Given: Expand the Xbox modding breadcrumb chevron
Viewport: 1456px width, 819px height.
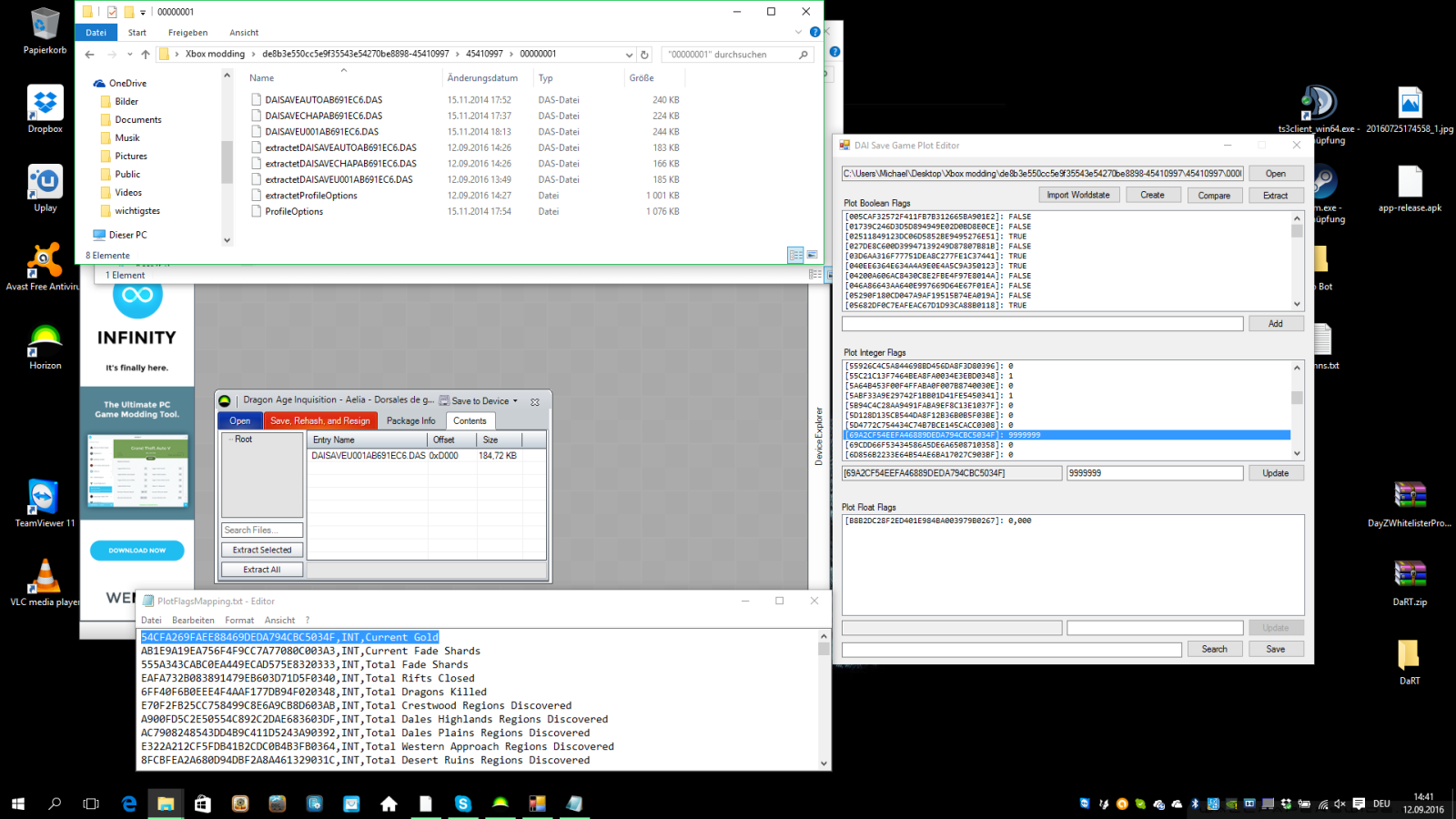Looking at the screenshot, I should tap(253, 54).
